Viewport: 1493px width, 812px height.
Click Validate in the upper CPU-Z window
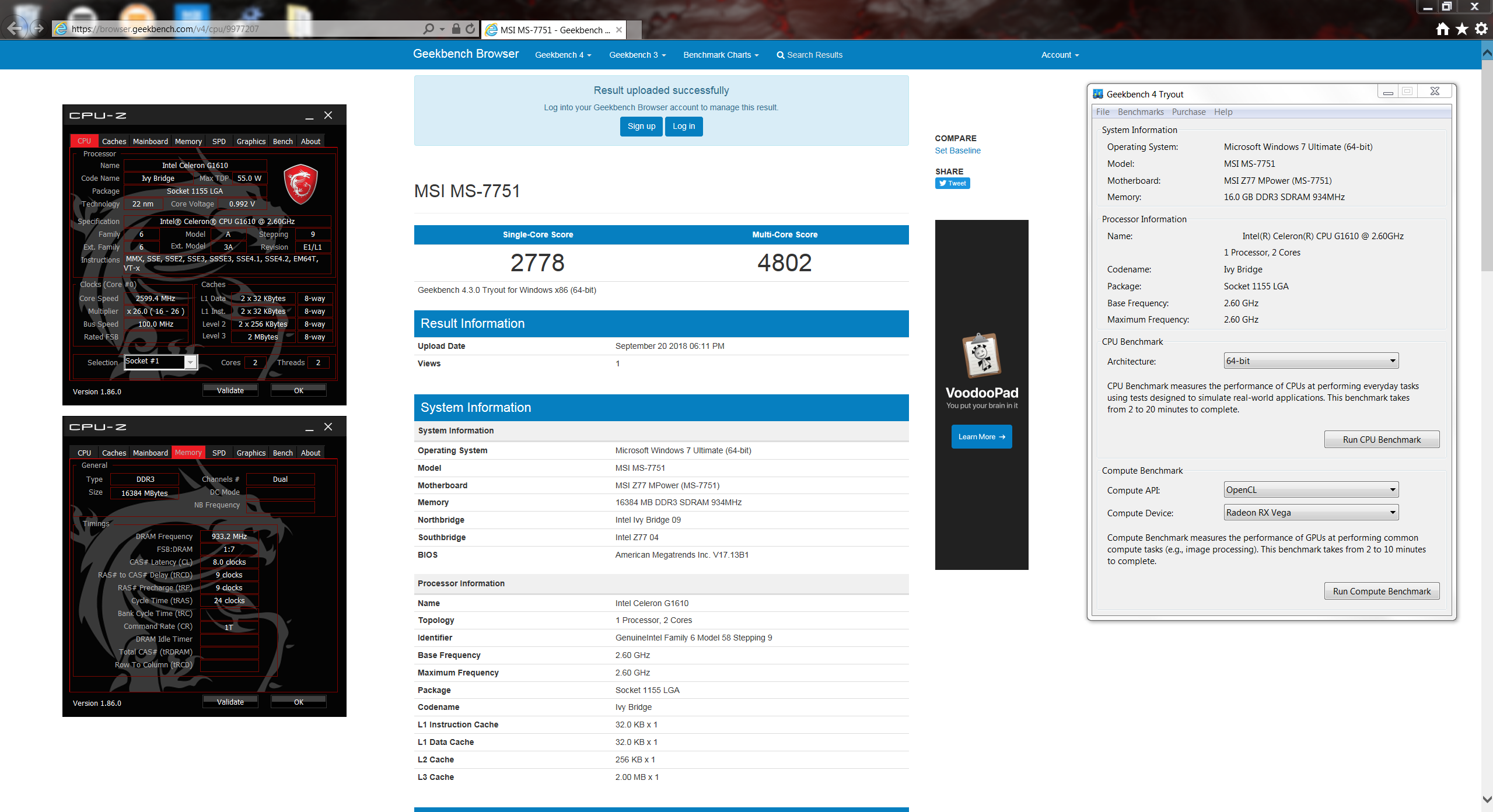(x=230, y=390)
